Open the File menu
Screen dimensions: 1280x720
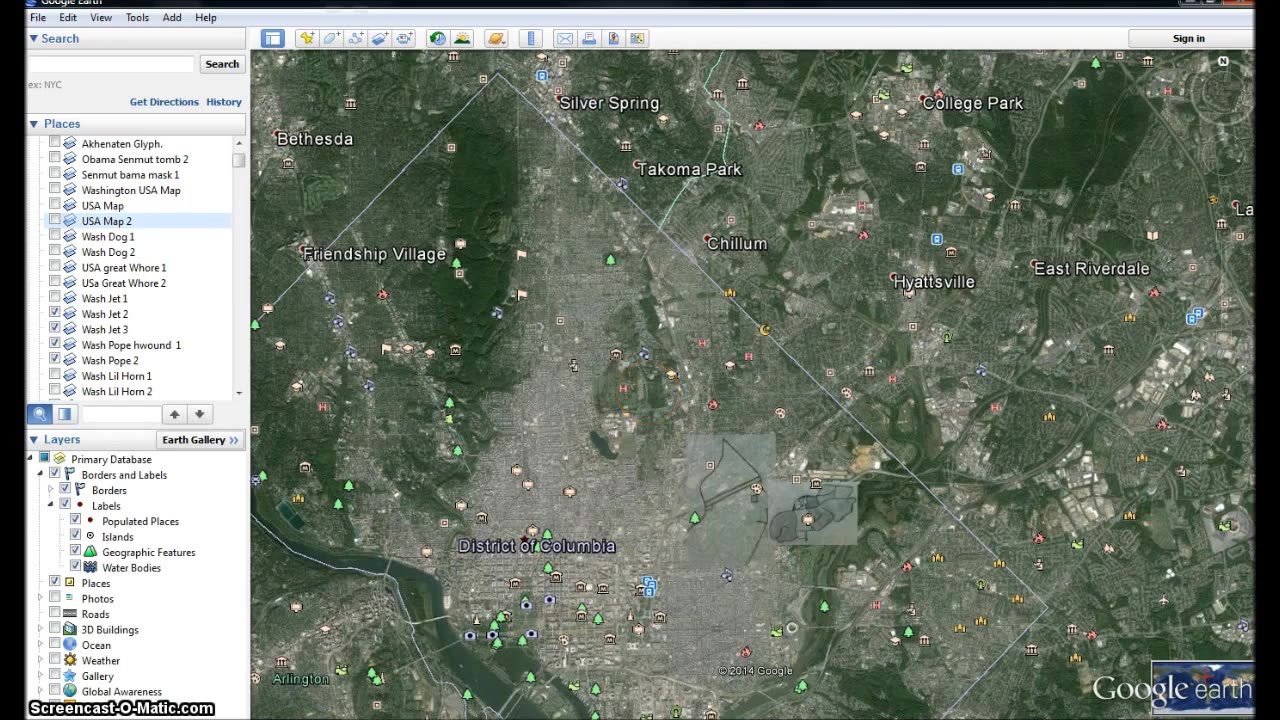[x=38, y=18]
